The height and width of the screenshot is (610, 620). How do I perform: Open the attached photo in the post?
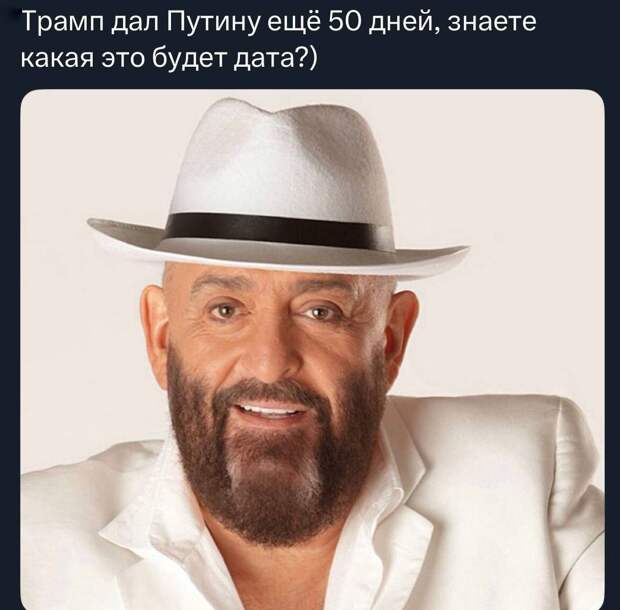click(312, 349)
